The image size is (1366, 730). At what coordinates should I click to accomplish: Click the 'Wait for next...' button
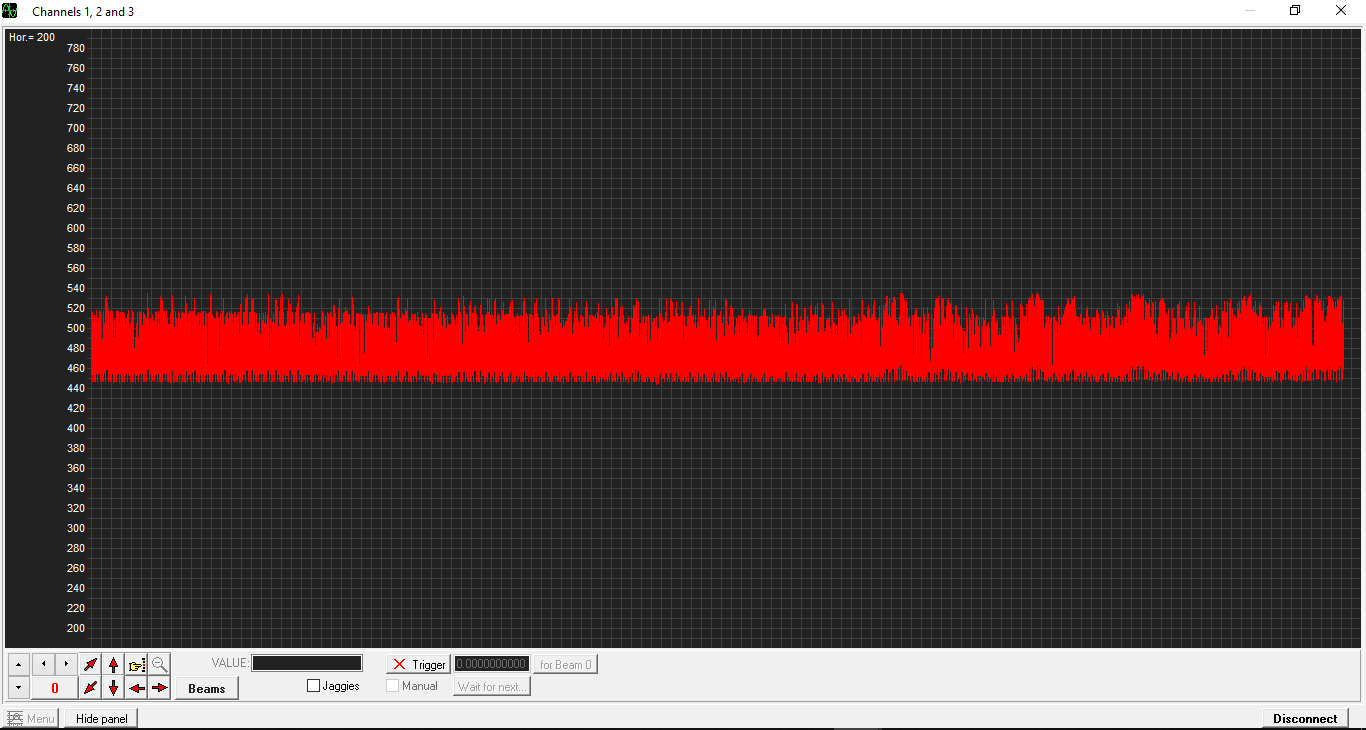(x=491, y=687)
